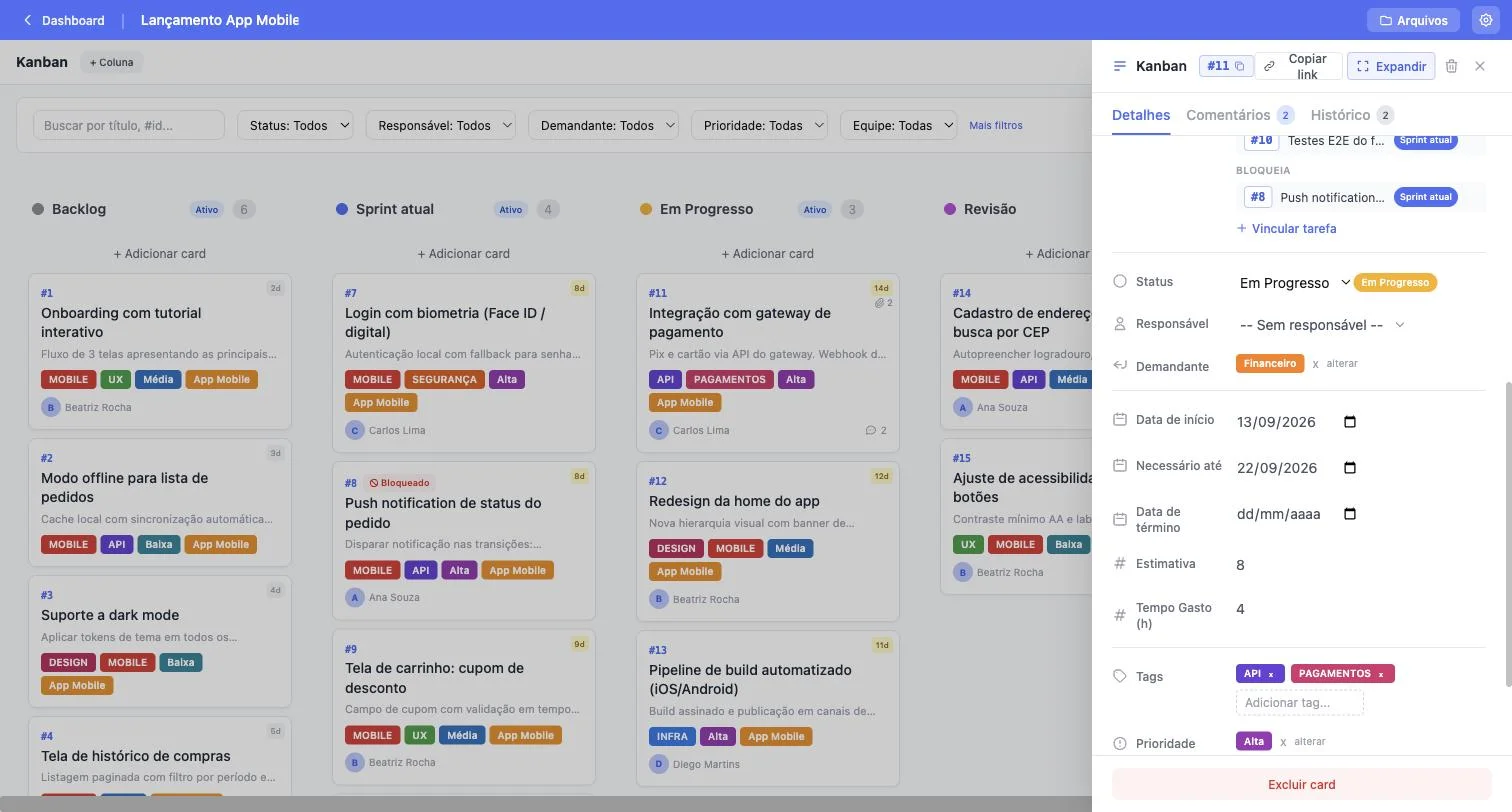The height and width of the screenshot is (812, 1512).
Task: Switch to the Comentários tab
Action: pos(1240,115)
